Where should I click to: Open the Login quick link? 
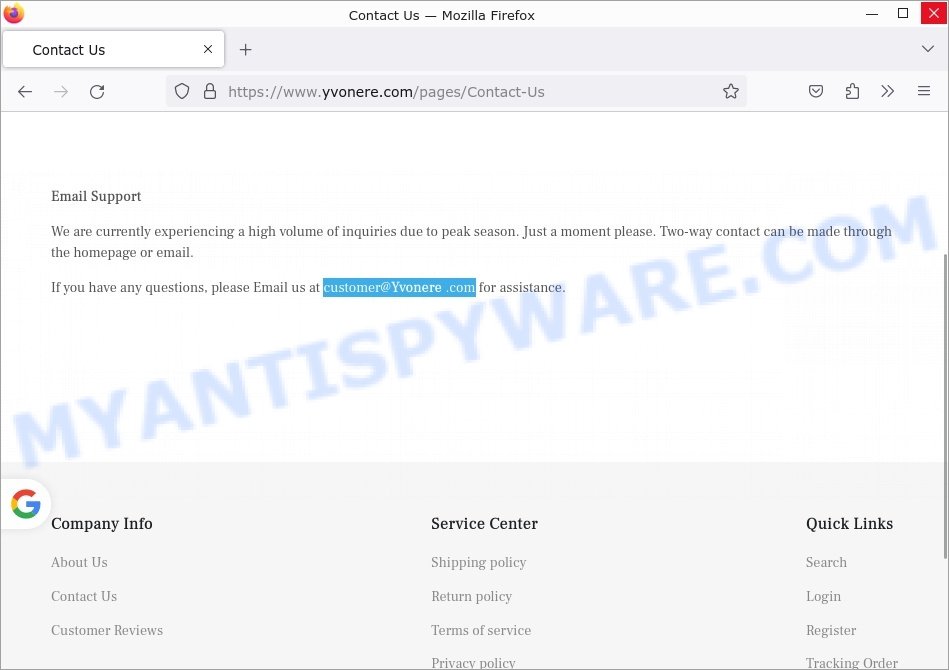point(823,597)
